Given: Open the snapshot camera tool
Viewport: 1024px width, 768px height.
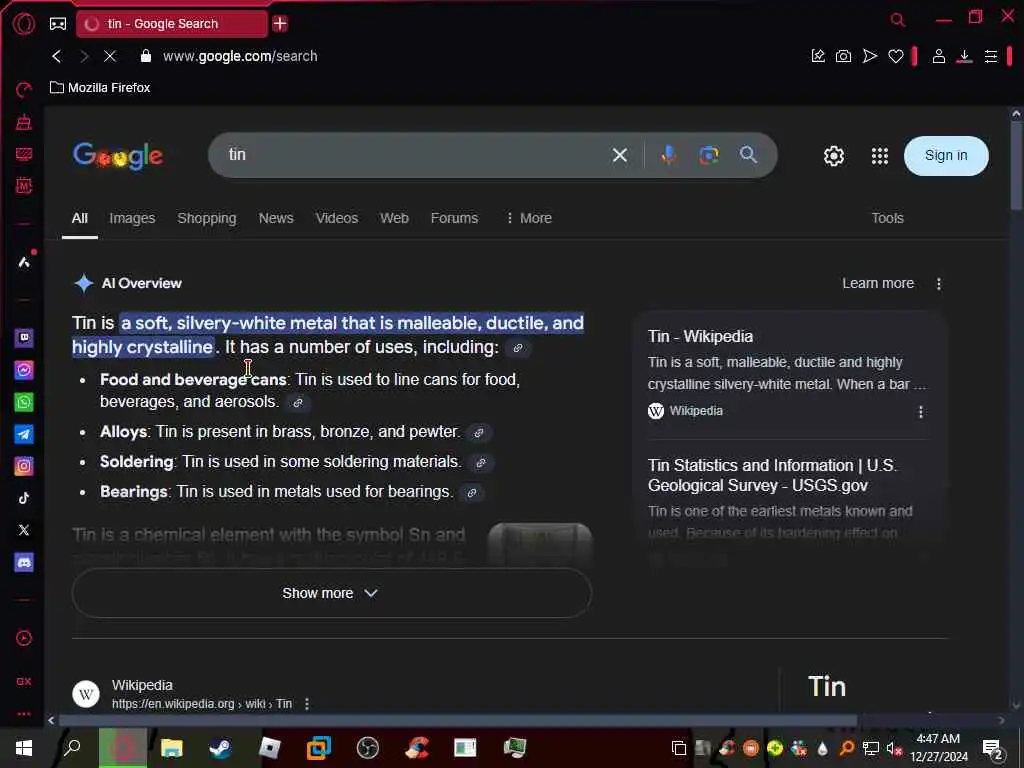Looking at the screenshot, I should [843, 56].
